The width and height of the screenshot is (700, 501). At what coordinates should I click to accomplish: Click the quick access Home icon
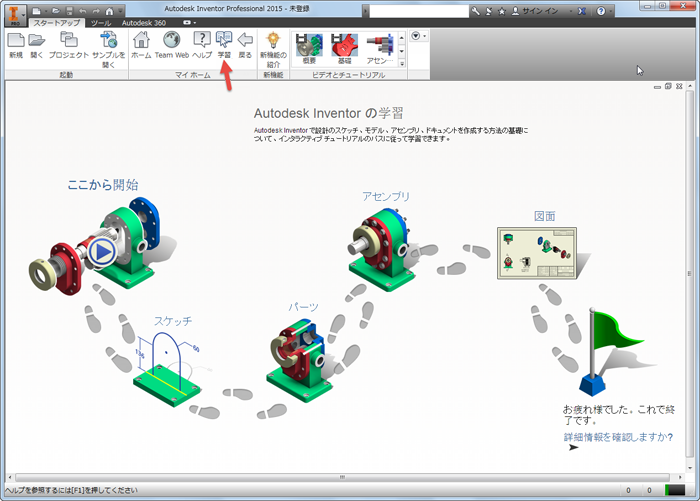click(x=109, y=11)
